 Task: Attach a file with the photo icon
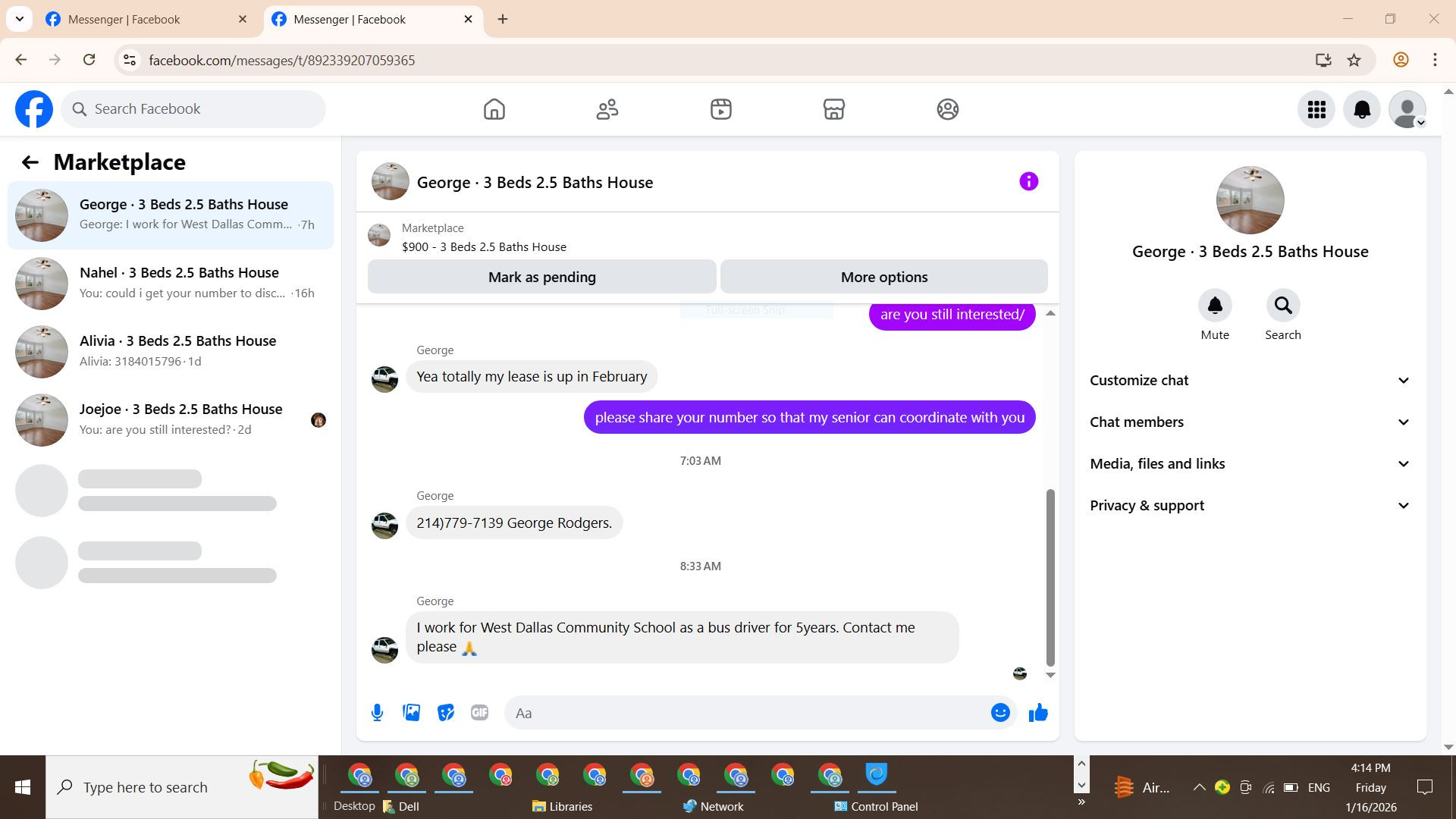coord(411,713)
